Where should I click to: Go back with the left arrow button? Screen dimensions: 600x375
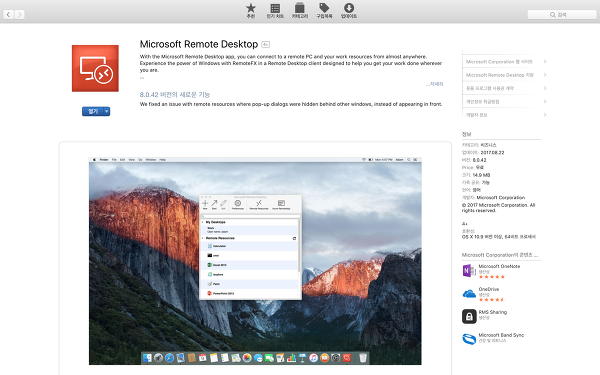tap(8, 15)
